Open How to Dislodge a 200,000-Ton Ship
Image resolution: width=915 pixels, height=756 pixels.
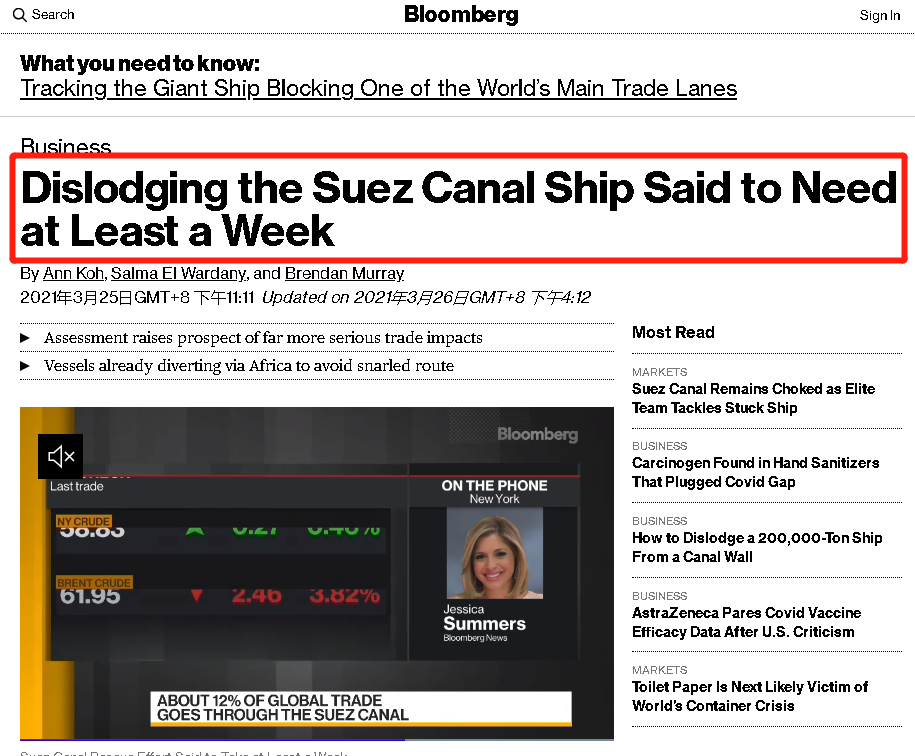click(757, 547)
